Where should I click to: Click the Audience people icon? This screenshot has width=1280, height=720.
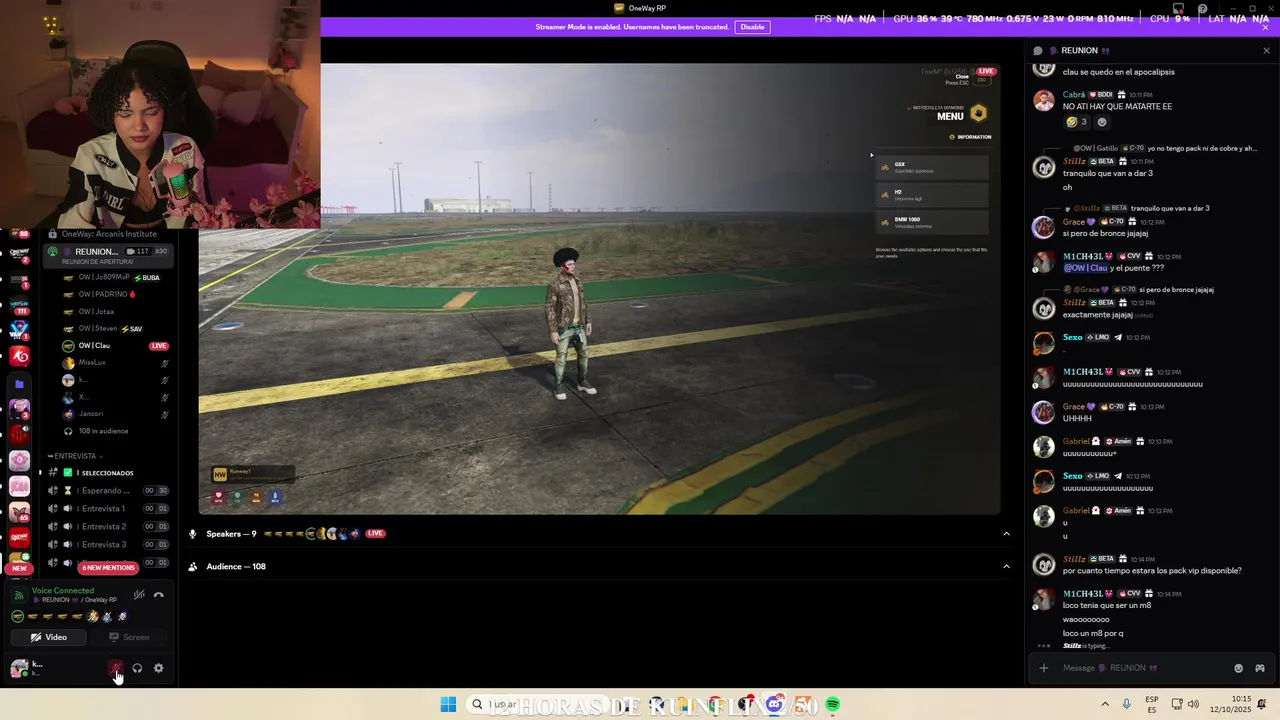pyautogui.click(x=192, y=567)
